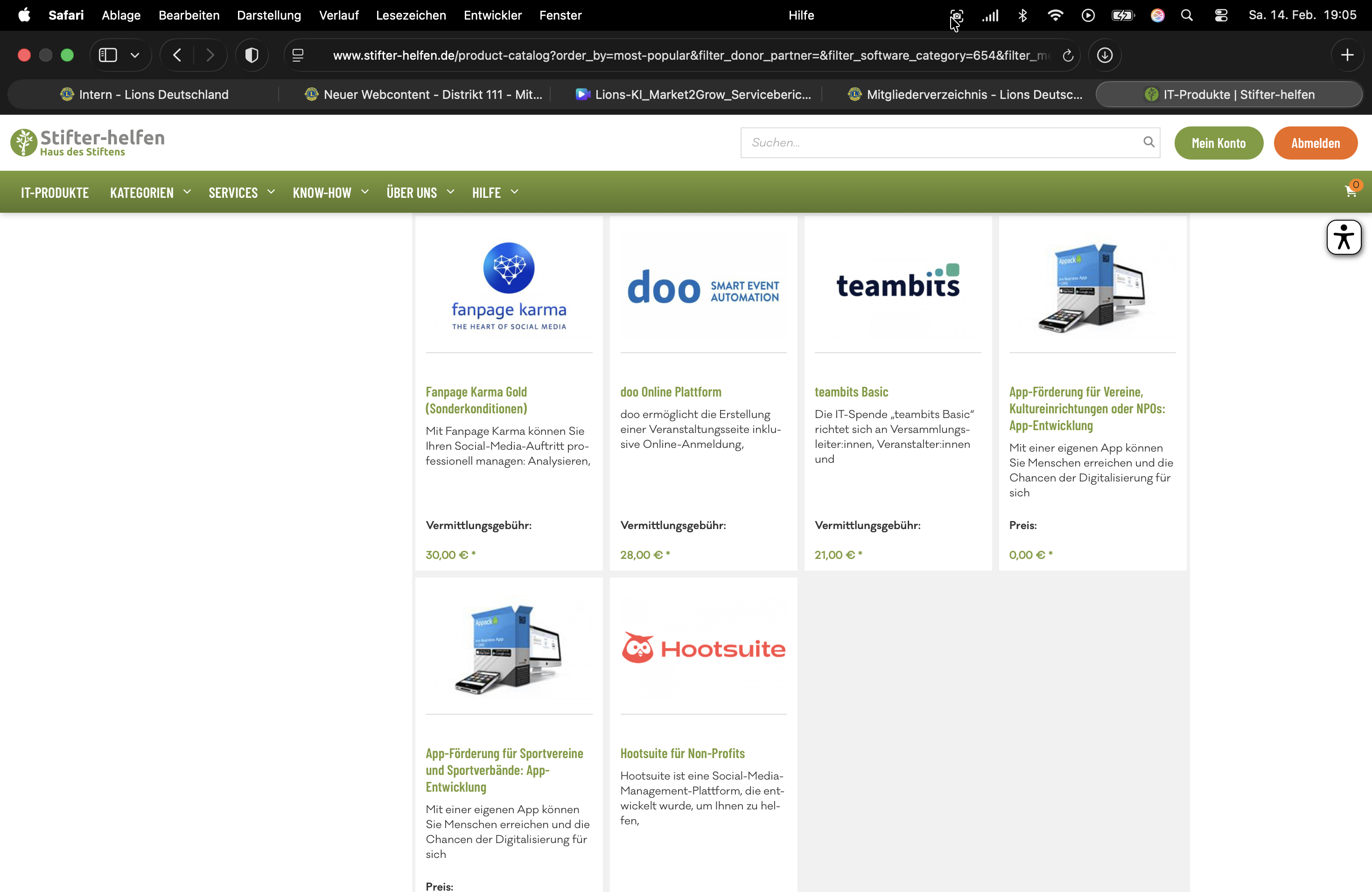Image resolution: width=1372 pixels, height=892 pixels.
Task: Click the Mein Konto button
Action: (1218, 143)
